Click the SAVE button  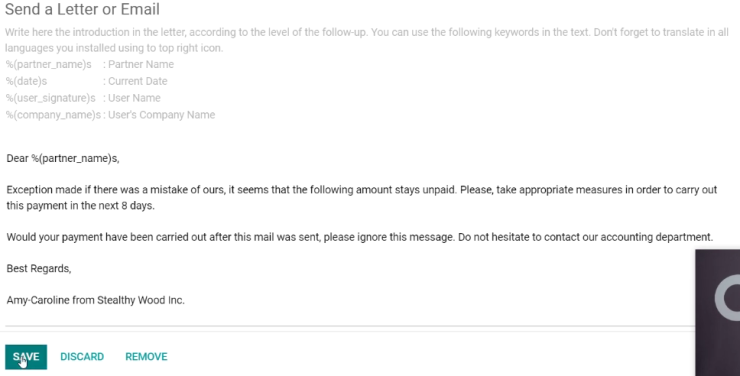[26, 357]
